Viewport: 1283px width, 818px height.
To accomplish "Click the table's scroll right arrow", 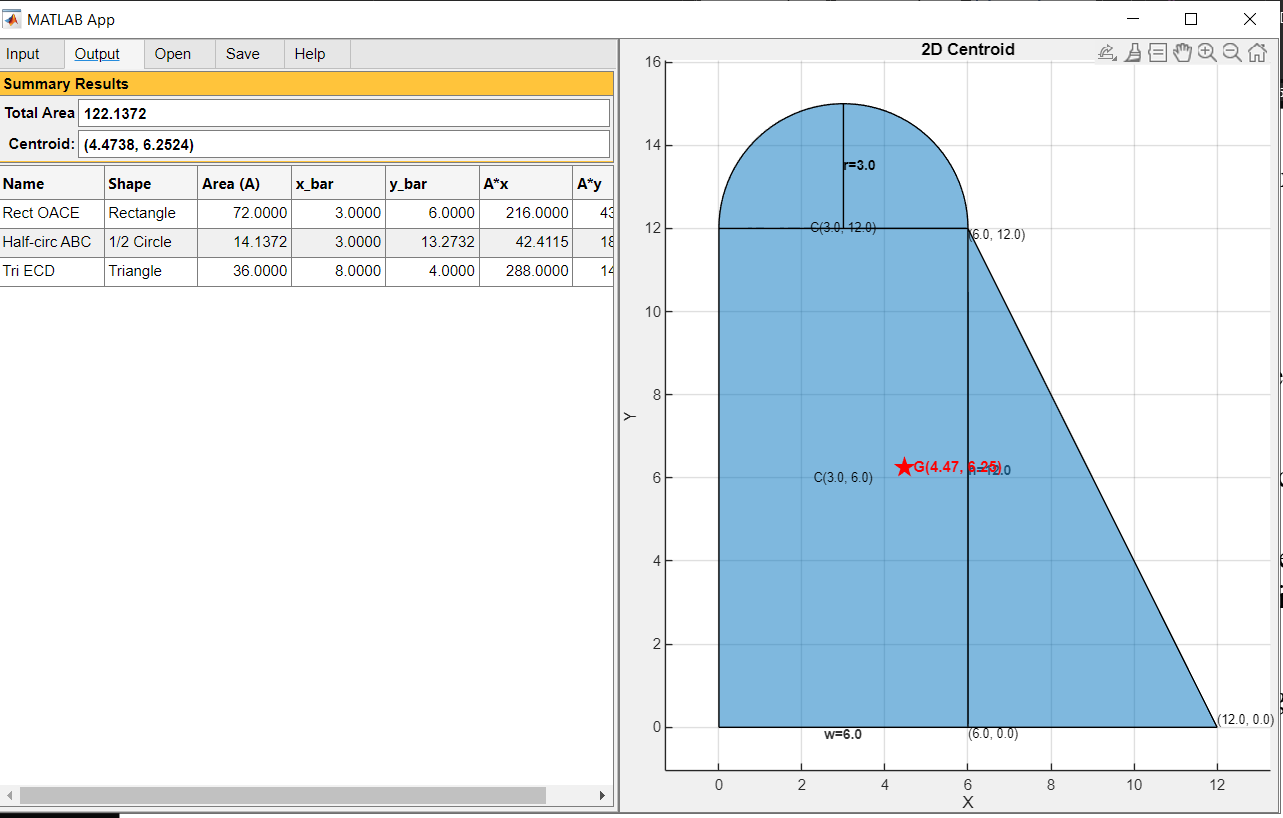I will [602, 796].
